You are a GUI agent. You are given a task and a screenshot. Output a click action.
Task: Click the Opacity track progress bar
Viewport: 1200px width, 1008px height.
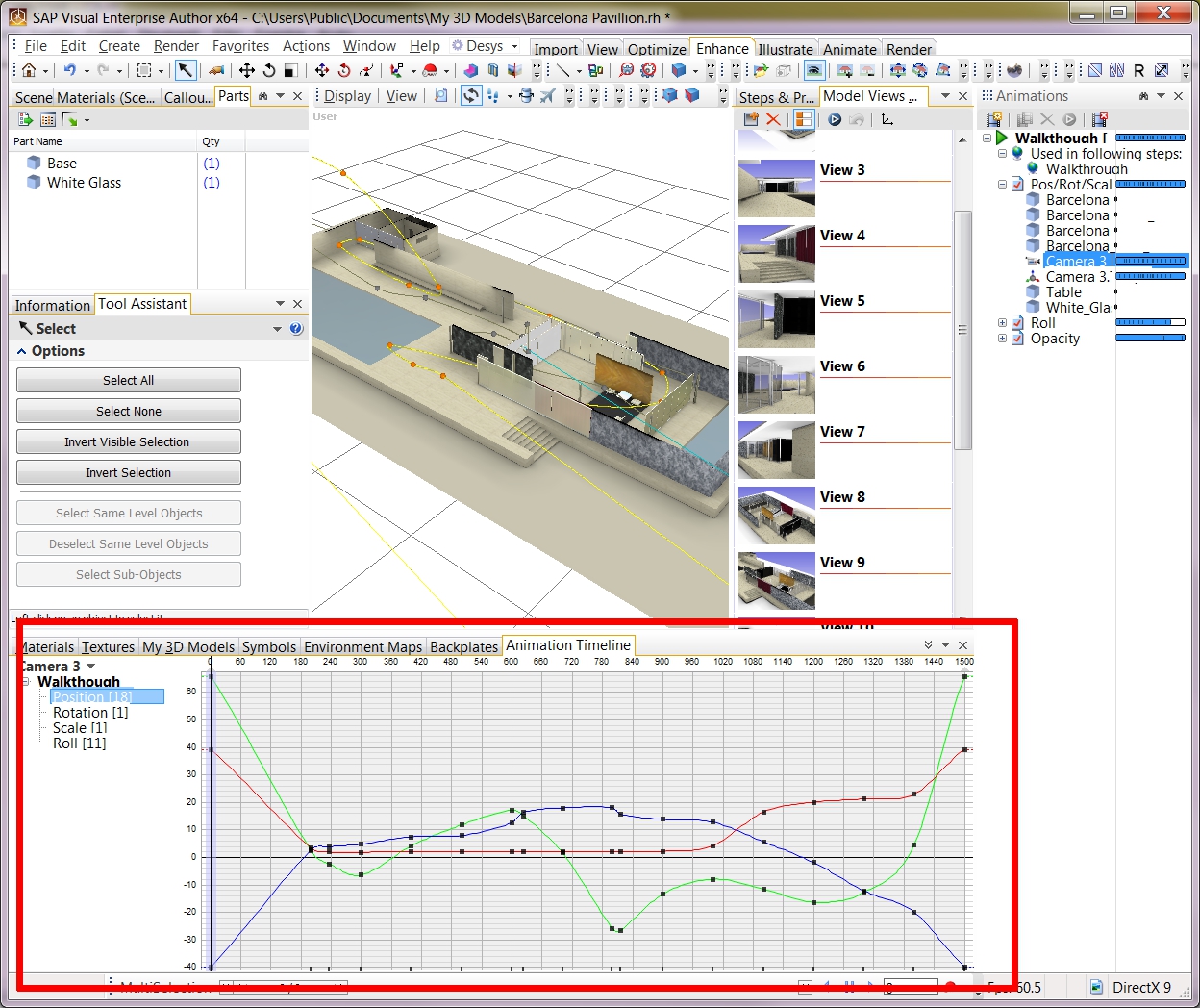click(x=1150, y=339)
